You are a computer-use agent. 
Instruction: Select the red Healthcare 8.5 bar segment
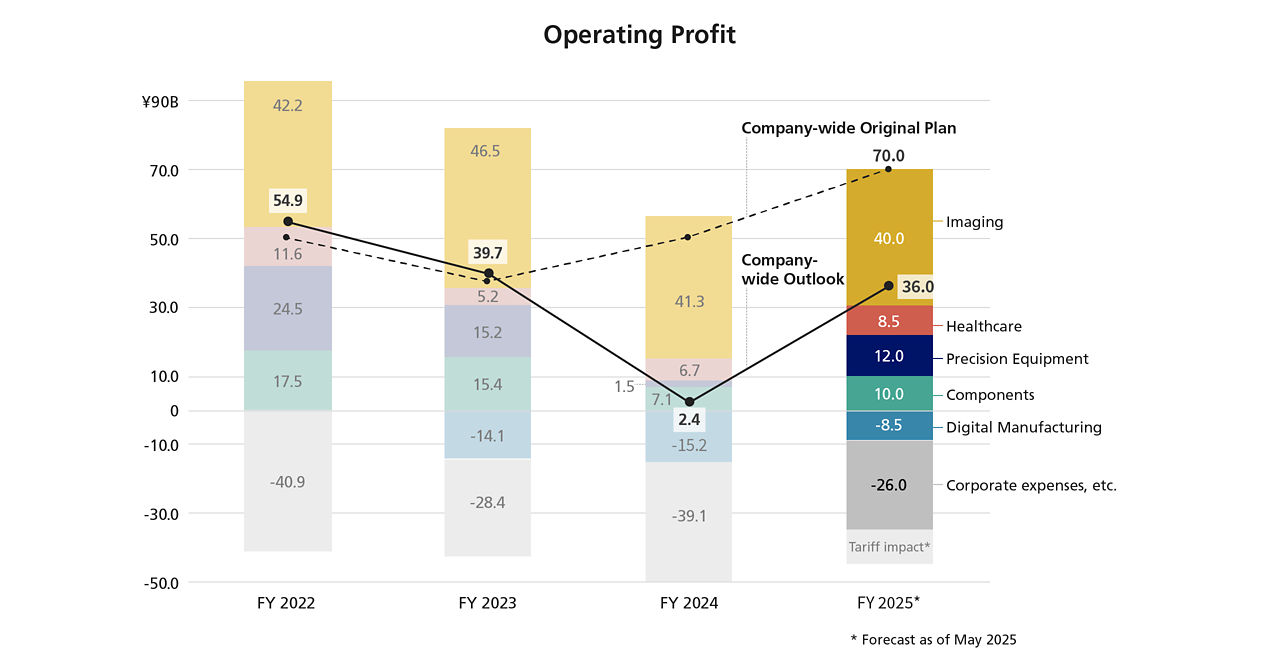coord(889,321)
